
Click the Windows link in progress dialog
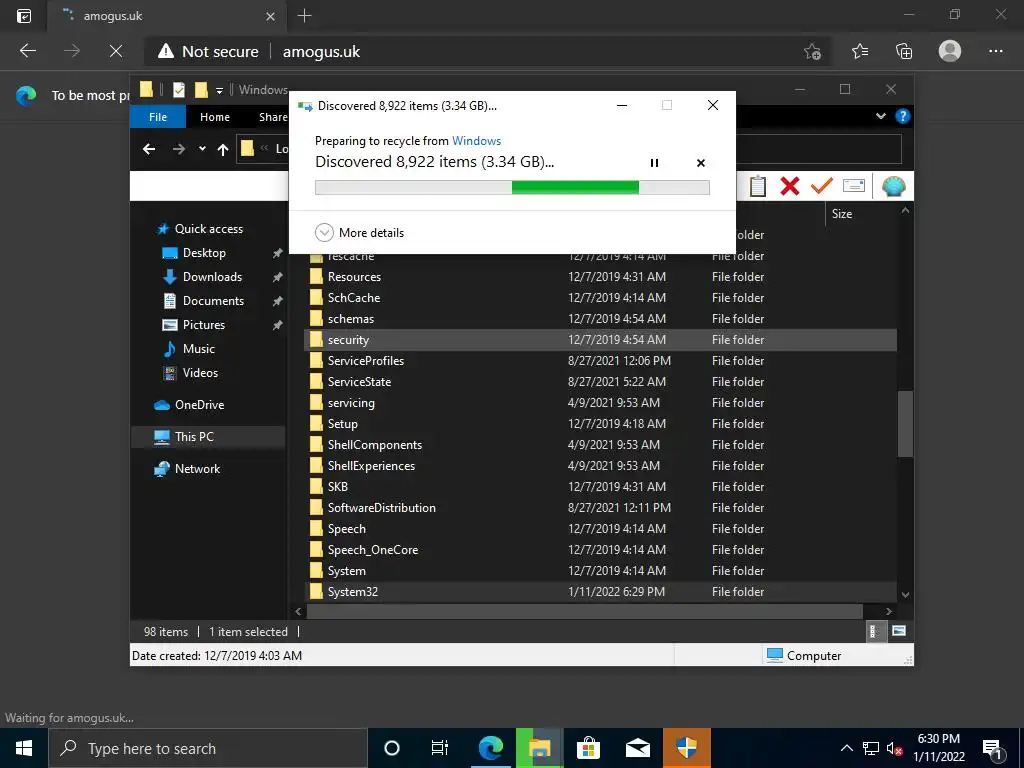tap(476, 140)
